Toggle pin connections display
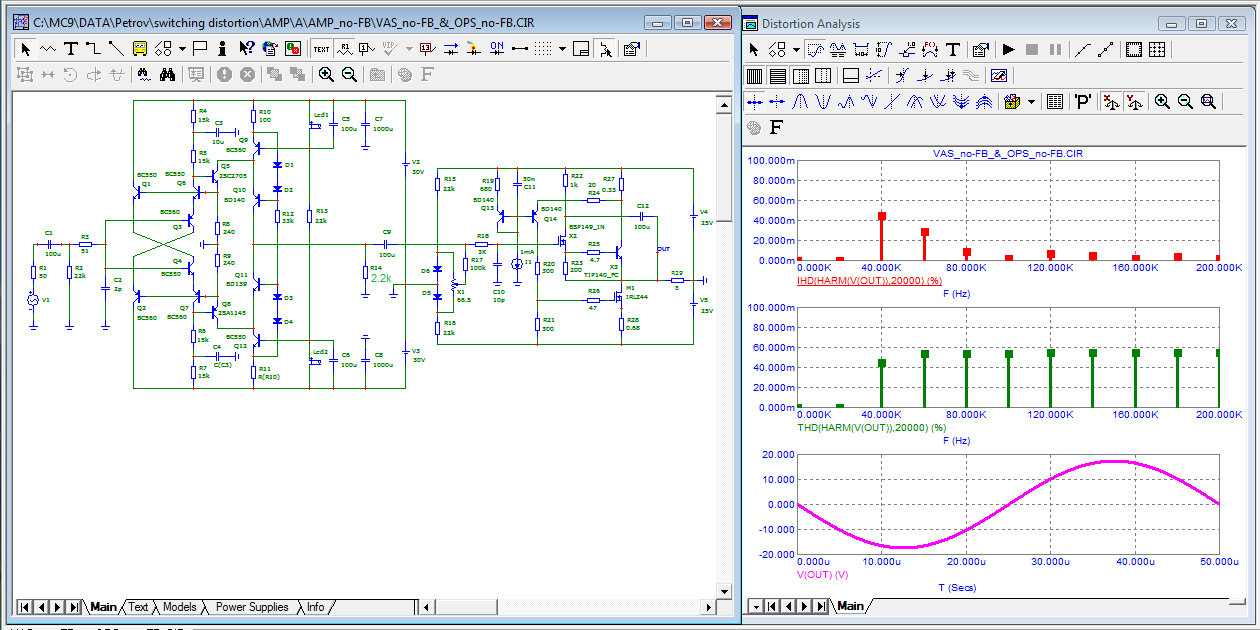This screenshot has height=630, width=1260. pos(519,48)
